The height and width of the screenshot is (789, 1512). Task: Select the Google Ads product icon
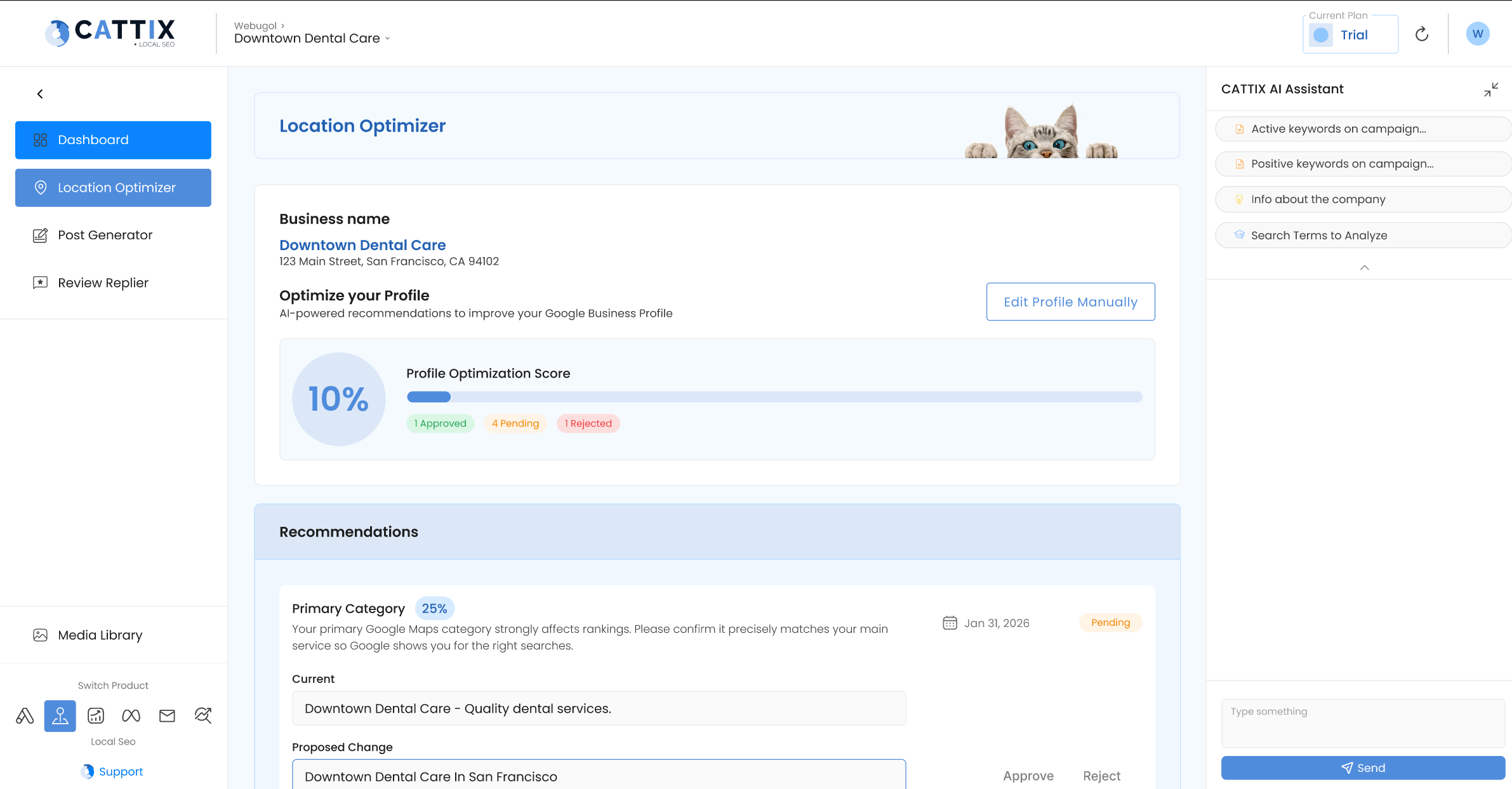(24, 715)
